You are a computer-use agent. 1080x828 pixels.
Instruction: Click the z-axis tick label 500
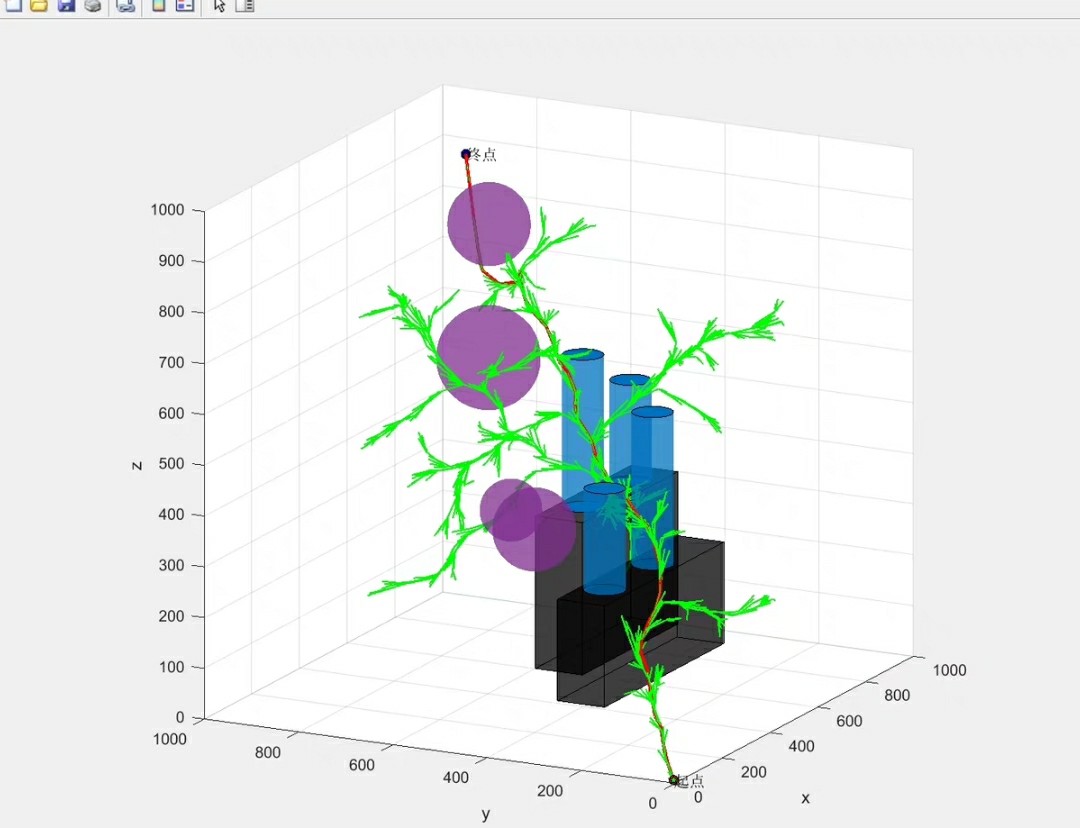[x=171, y=464]
